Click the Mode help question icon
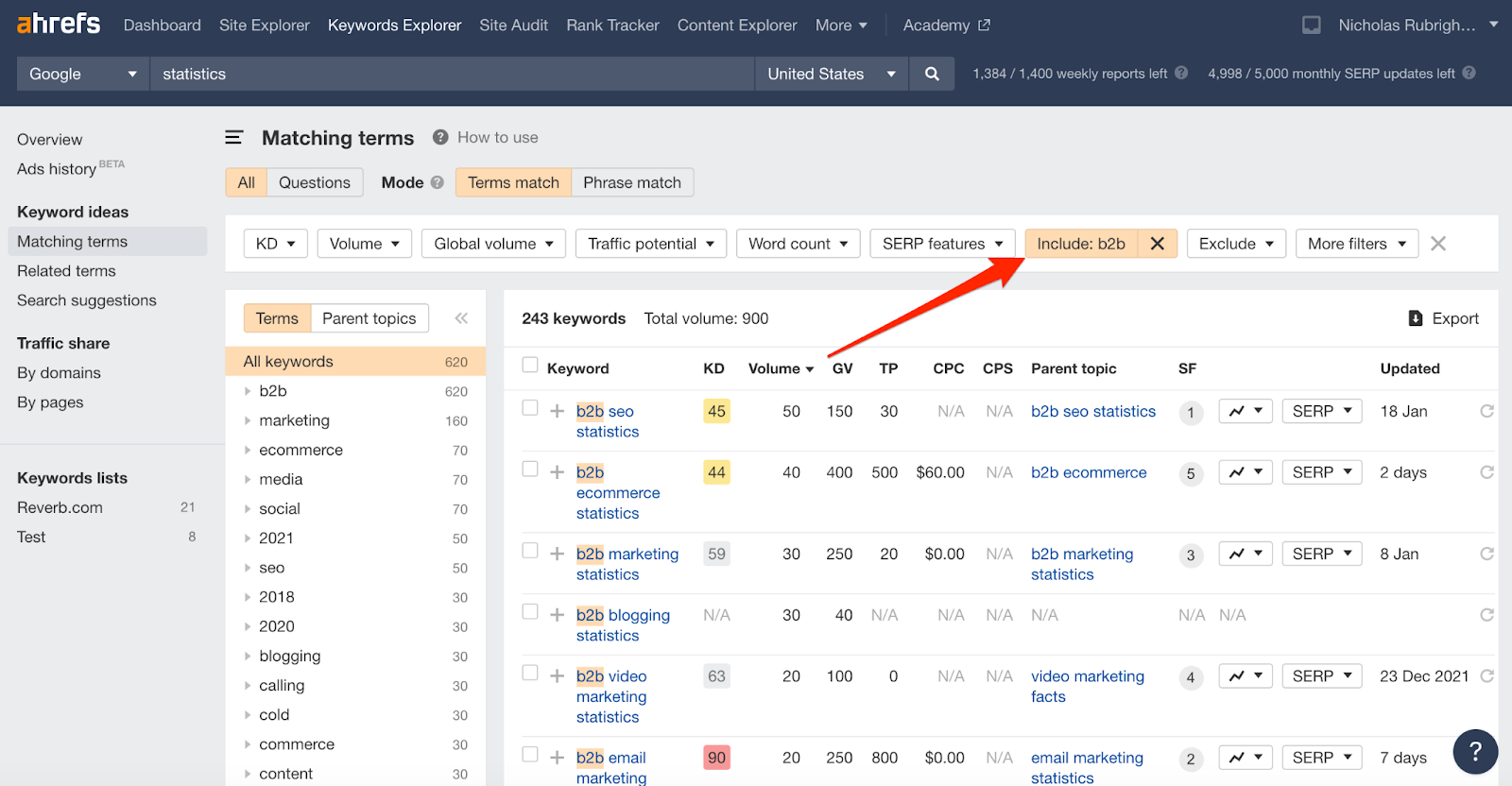This screenshot has height=786, width=1512. point(437,182)
